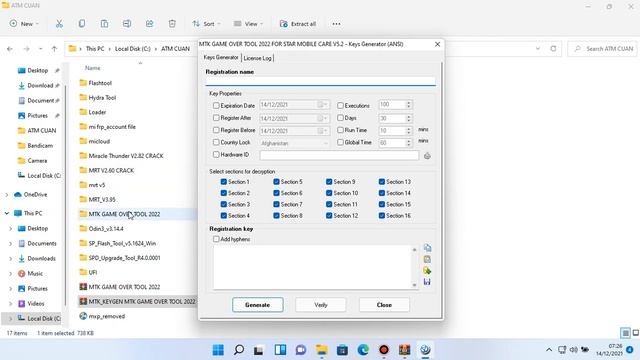Uncheck Section 1 checkbox
The width and height of the screenshot is (640, 360).
pyautogui.click(x=224, y=182)
